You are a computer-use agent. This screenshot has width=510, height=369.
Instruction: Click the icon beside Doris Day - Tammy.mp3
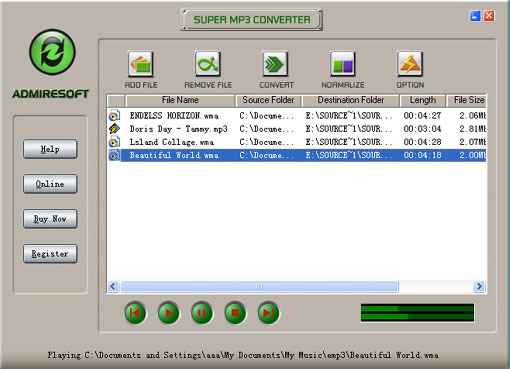point(114,129)
